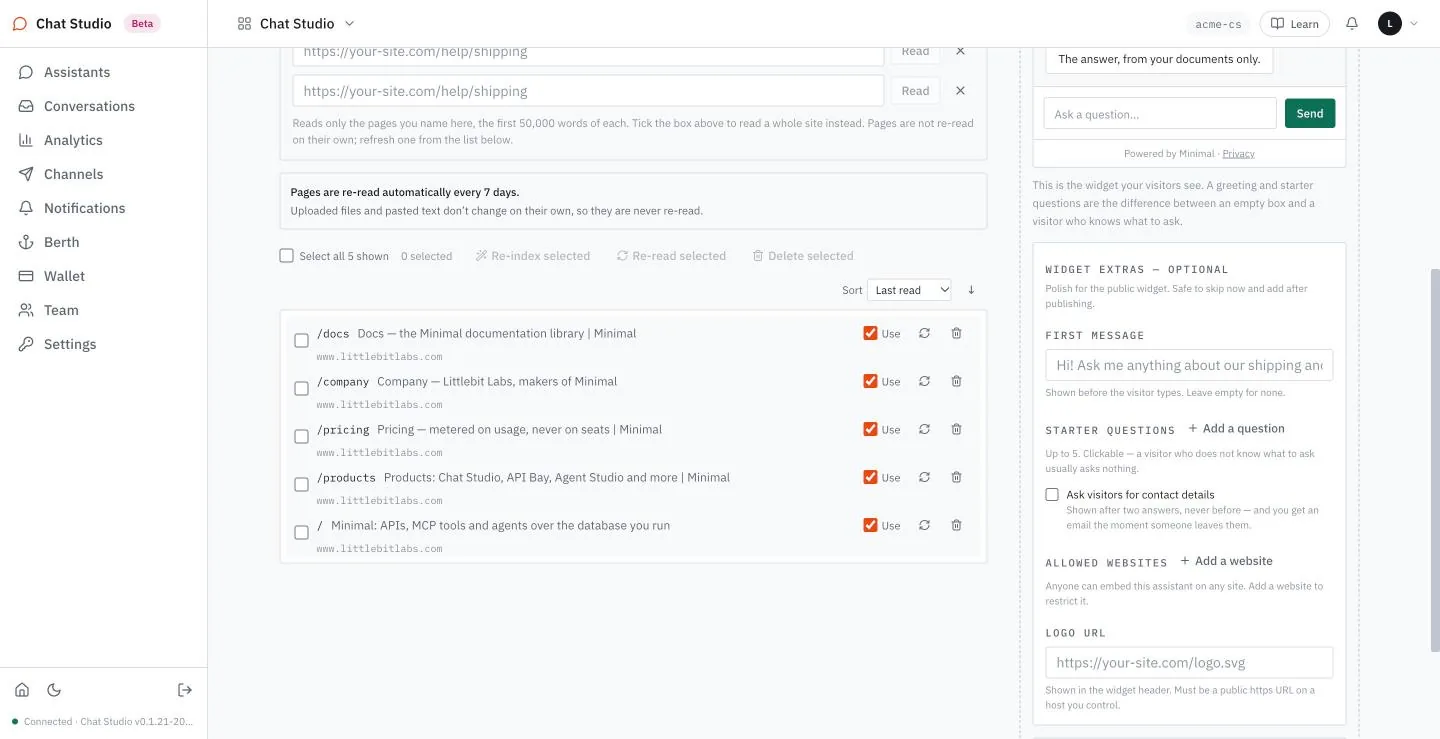
Task: Click the Read button beside second URL
Action: pyautogui.click(x=915, y=91)
